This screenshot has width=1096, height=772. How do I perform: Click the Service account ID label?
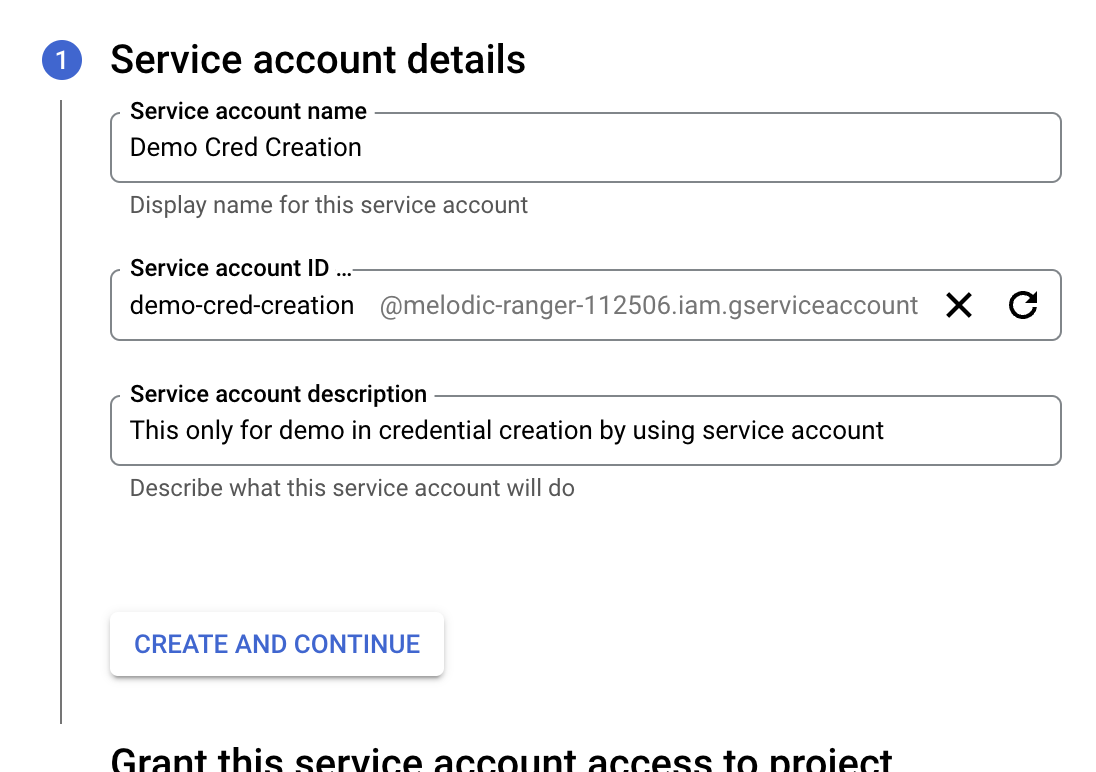229,268
